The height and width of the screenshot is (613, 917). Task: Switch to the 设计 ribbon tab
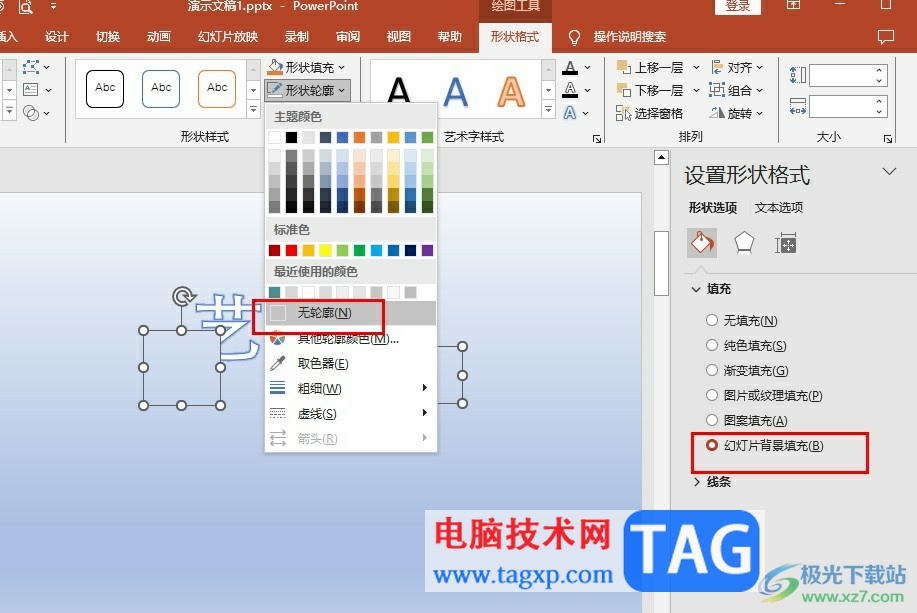(57, 37)
